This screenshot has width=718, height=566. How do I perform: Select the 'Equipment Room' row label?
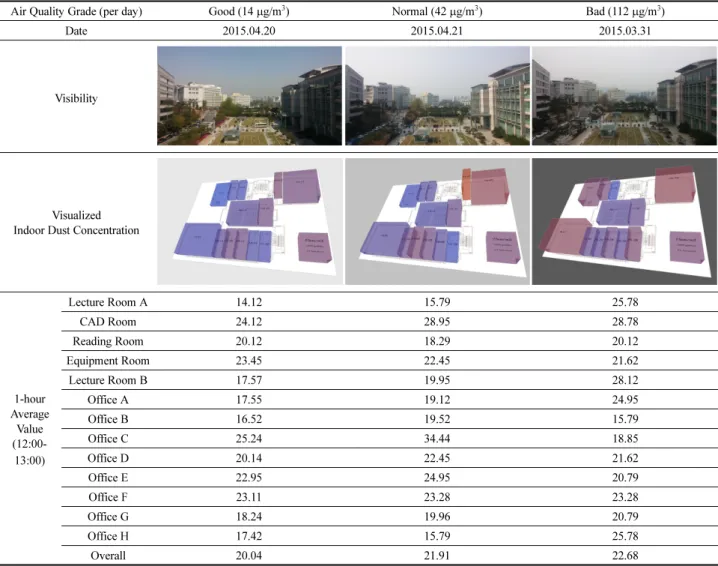[108, 361]
